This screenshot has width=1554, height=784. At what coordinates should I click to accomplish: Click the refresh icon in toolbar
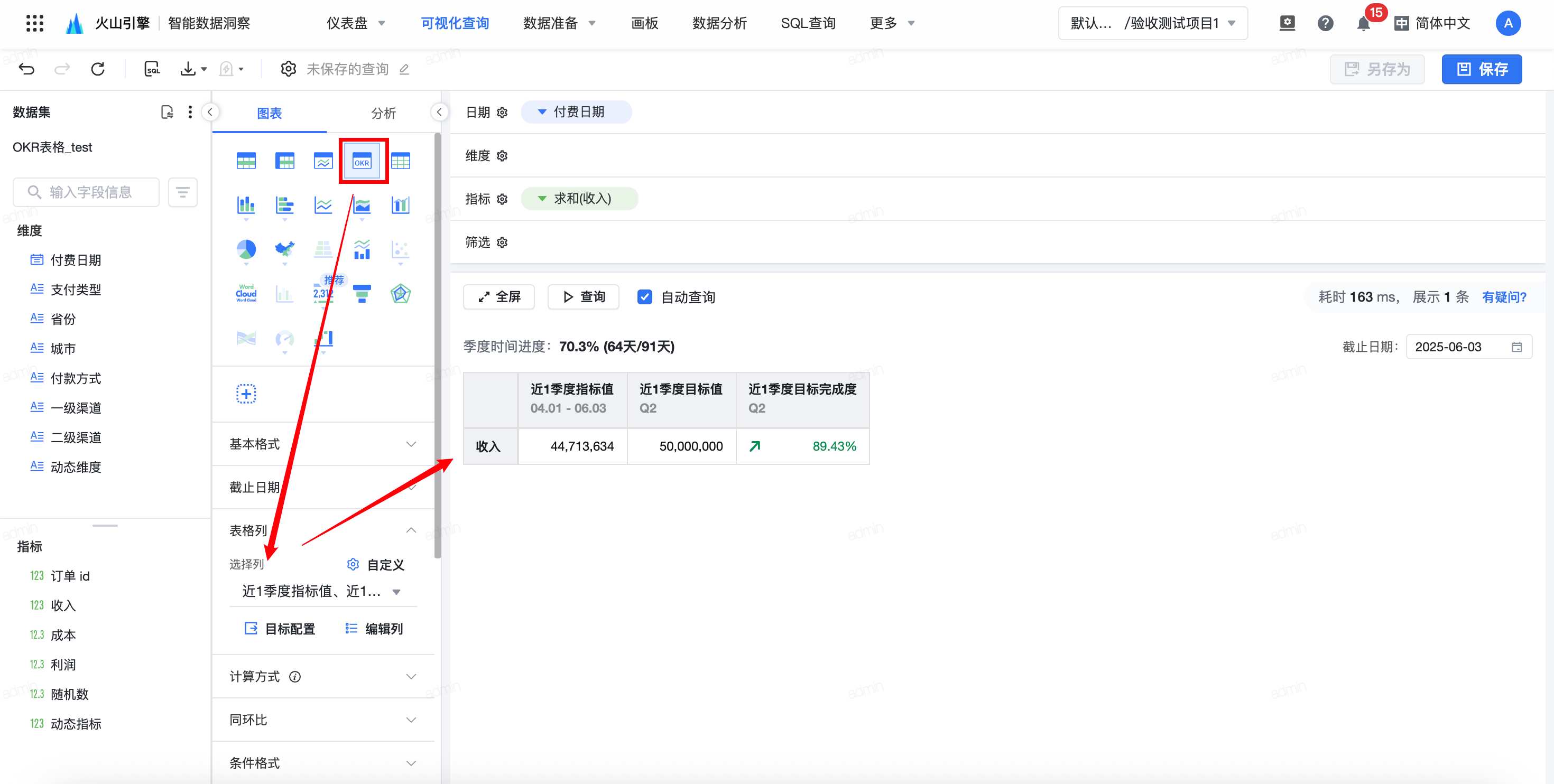(x=98, y=69)
